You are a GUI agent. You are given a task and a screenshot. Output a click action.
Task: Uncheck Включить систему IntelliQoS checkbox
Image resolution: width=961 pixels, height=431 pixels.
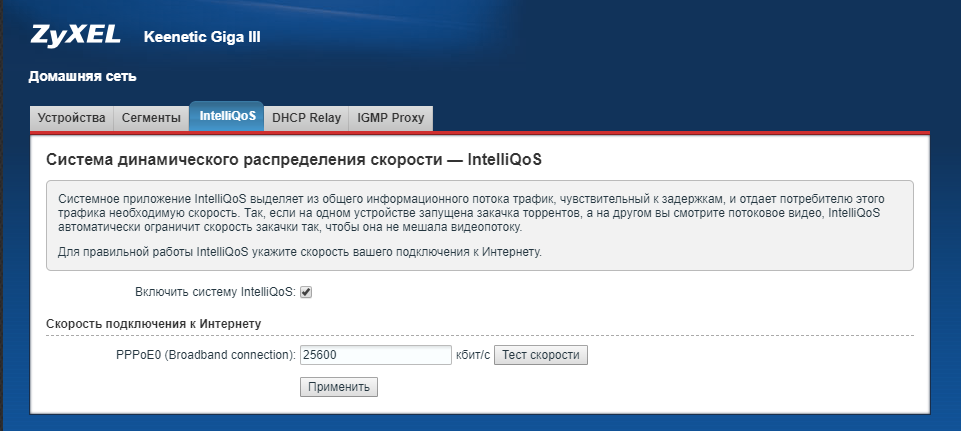click(306, 292)
